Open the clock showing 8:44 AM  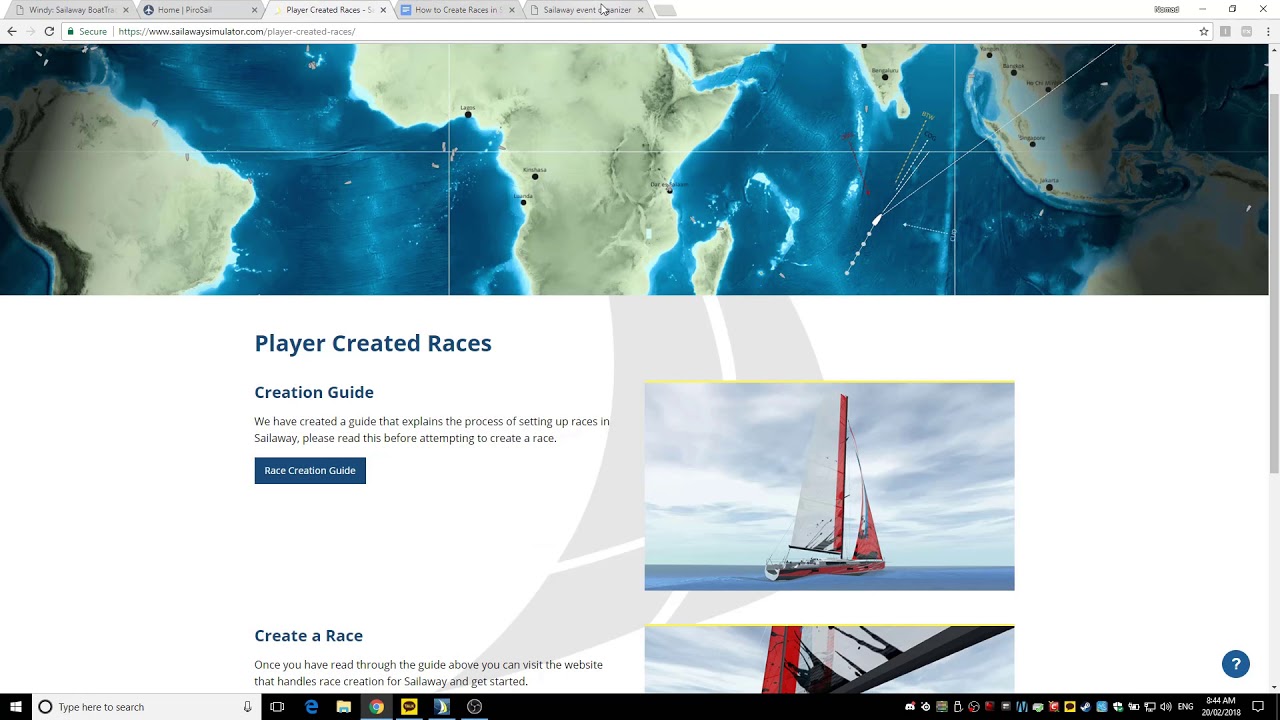(1221, 707)
